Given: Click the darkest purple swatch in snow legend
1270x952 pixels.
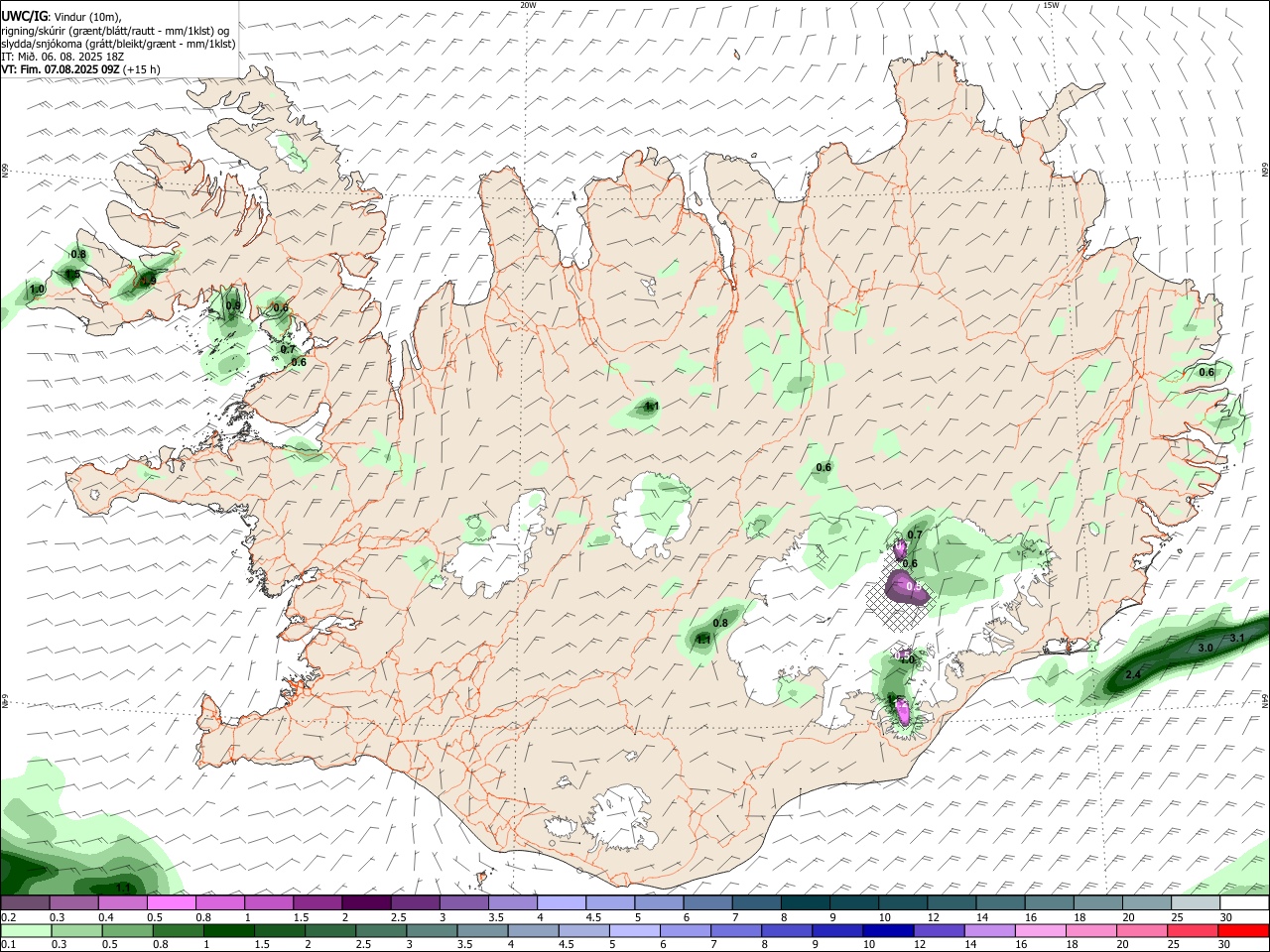Looking at the screenshot, I should click(x=366, y=903).
